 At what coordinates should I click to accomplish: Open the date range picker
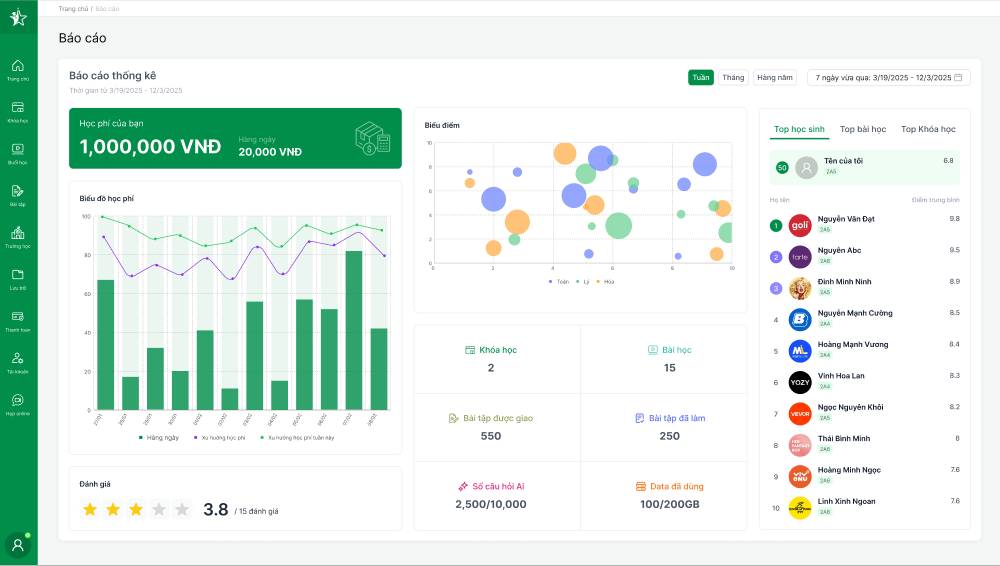(888, 77)
